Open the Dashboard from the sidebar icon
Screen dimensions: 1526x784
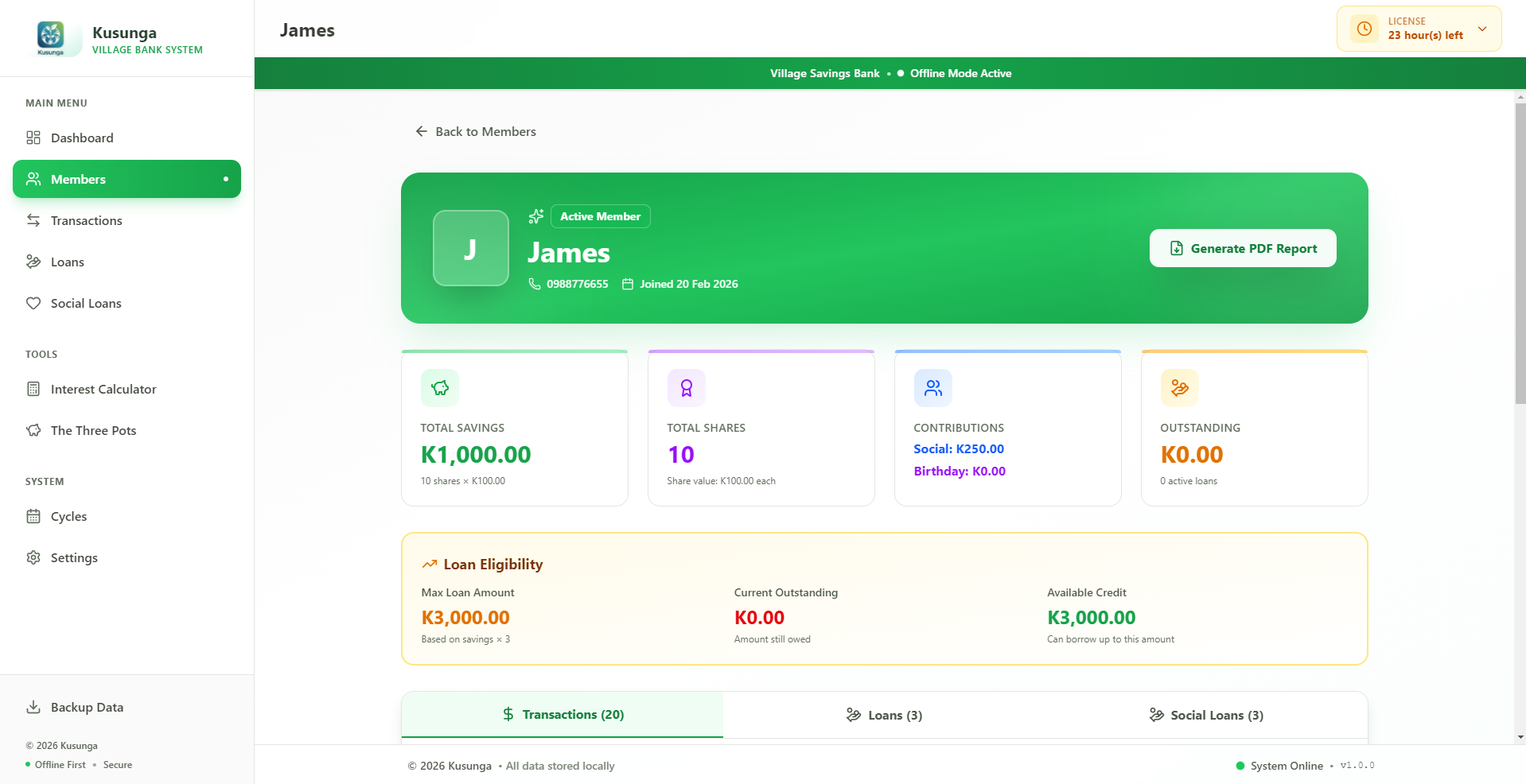click(33, 138)
